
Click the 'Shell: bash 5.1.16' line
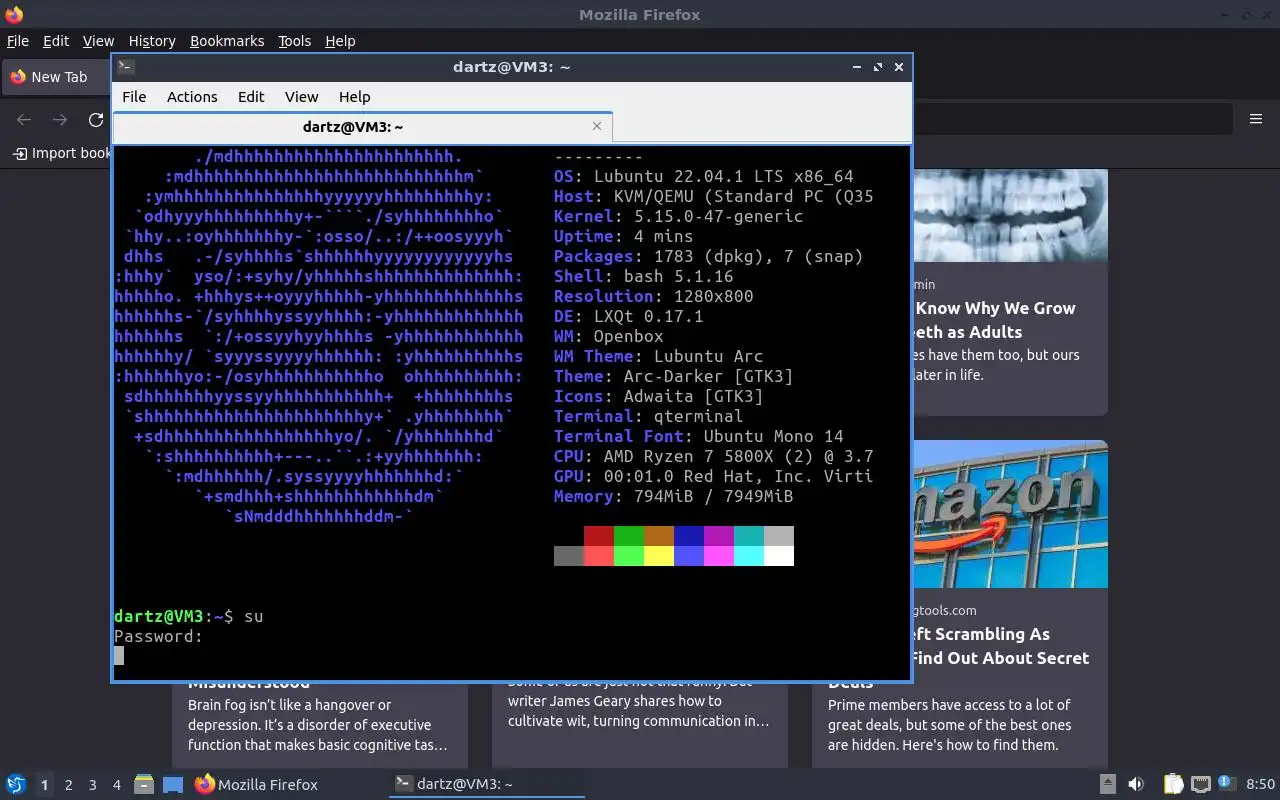coord(644,276)
